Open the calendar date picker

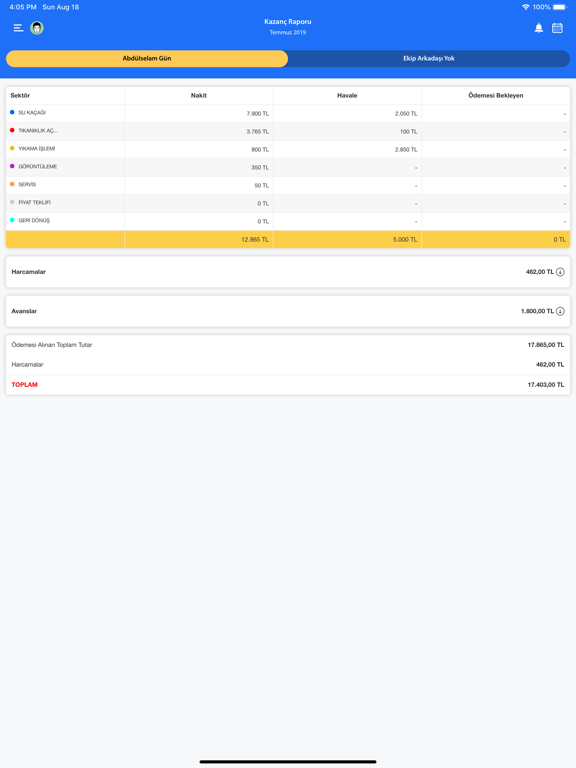(x=557, y=28)
